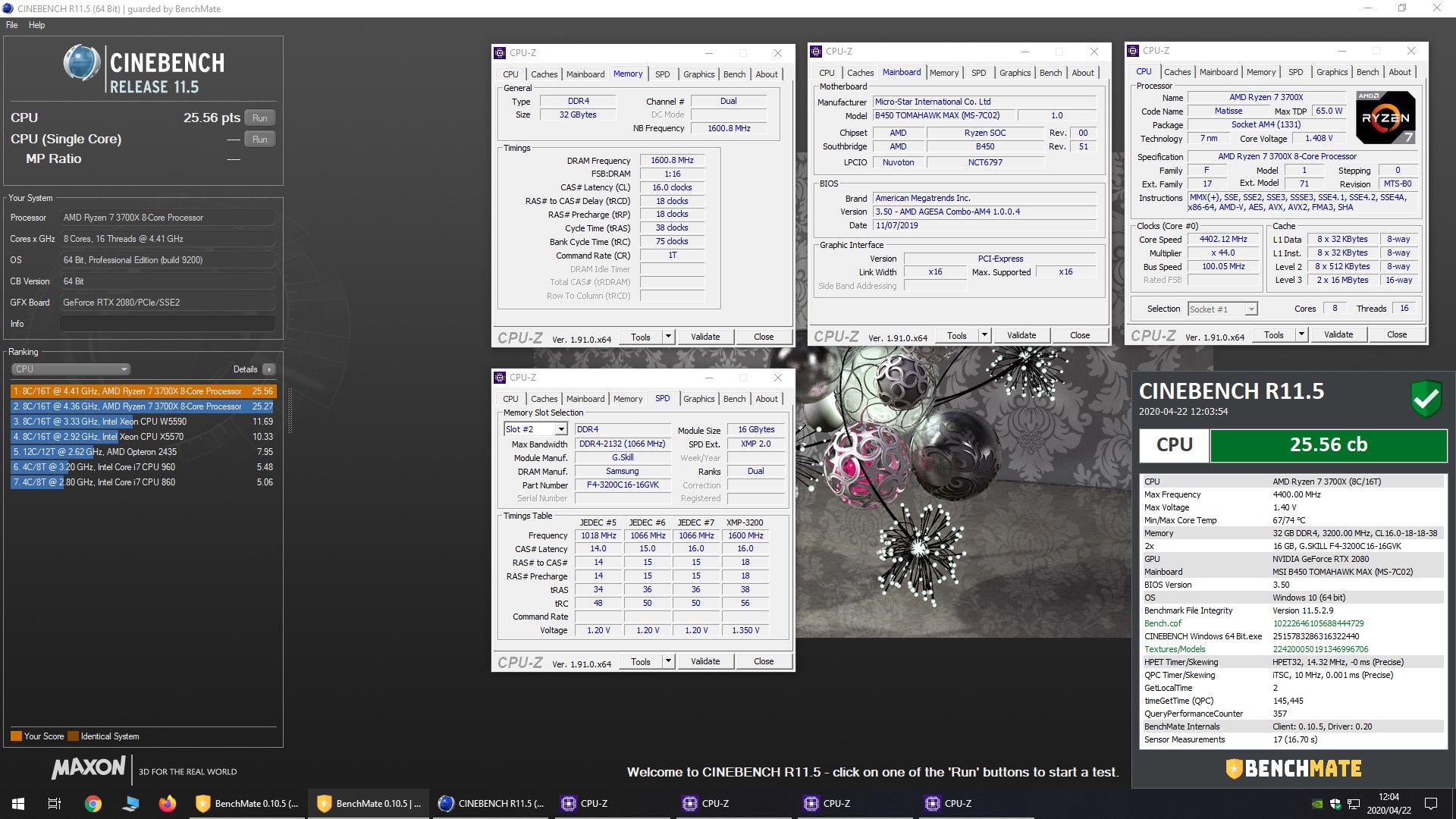Open the Socket #1 selection dropdown

(x=1222, y=309)
